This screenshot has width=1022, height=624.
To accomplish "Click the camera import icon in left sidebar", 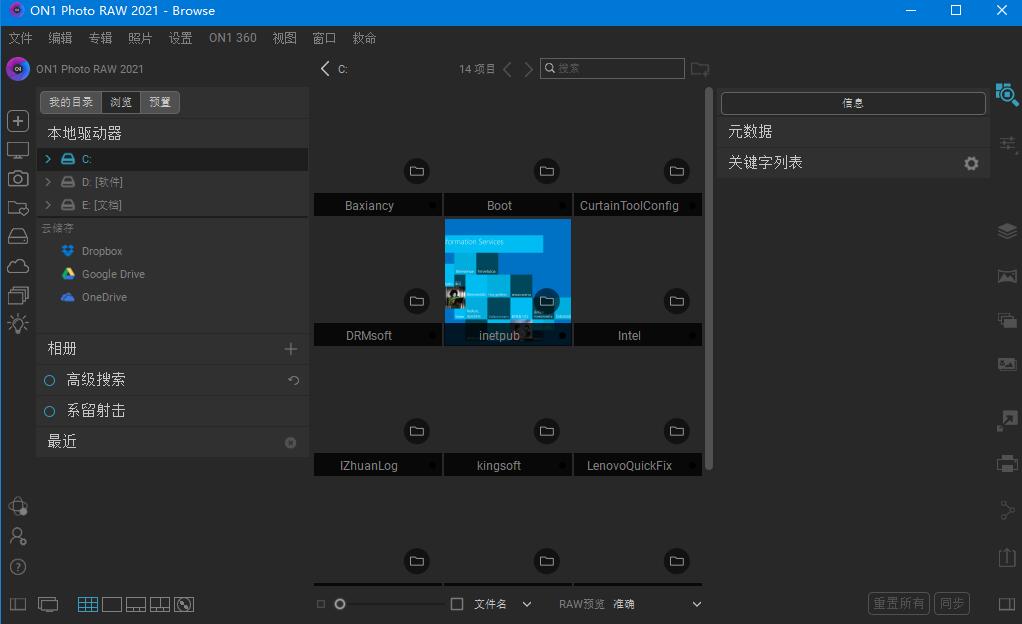I will pyautogui.click(x=17, y=178).
